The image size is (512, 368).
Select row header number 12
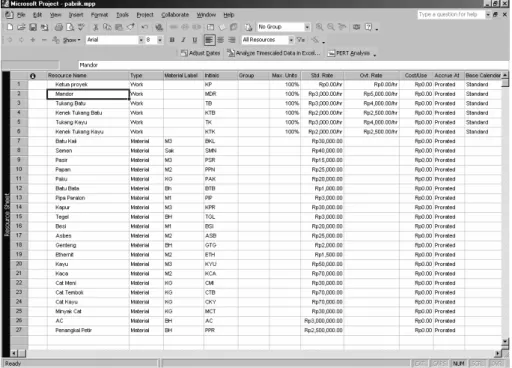point(19,188)
